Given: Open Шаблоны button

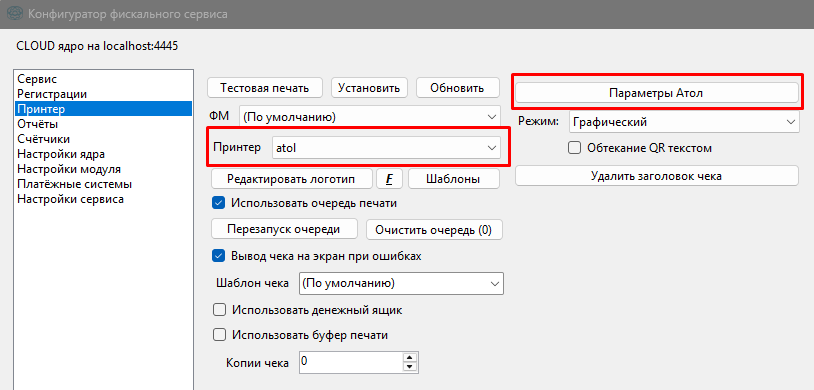Looking at the screenshot, I should click(453, 179).
